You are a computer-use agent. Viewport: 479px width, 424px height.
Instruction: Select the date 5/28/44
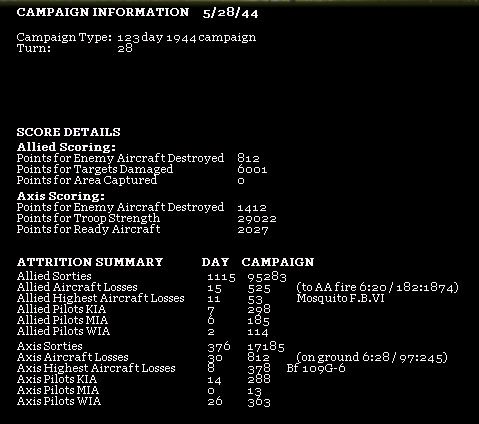[x=230, y=13]
